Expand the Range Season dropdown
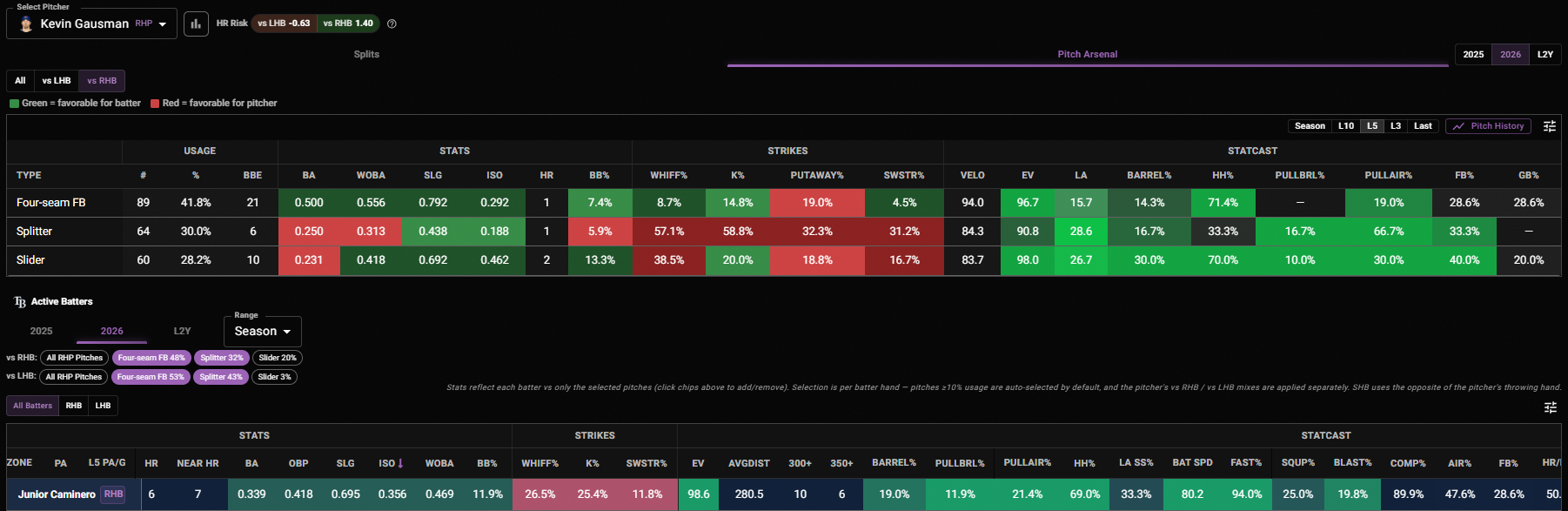The height and width of the screenshot is (511, 1568). pos(263,332)
